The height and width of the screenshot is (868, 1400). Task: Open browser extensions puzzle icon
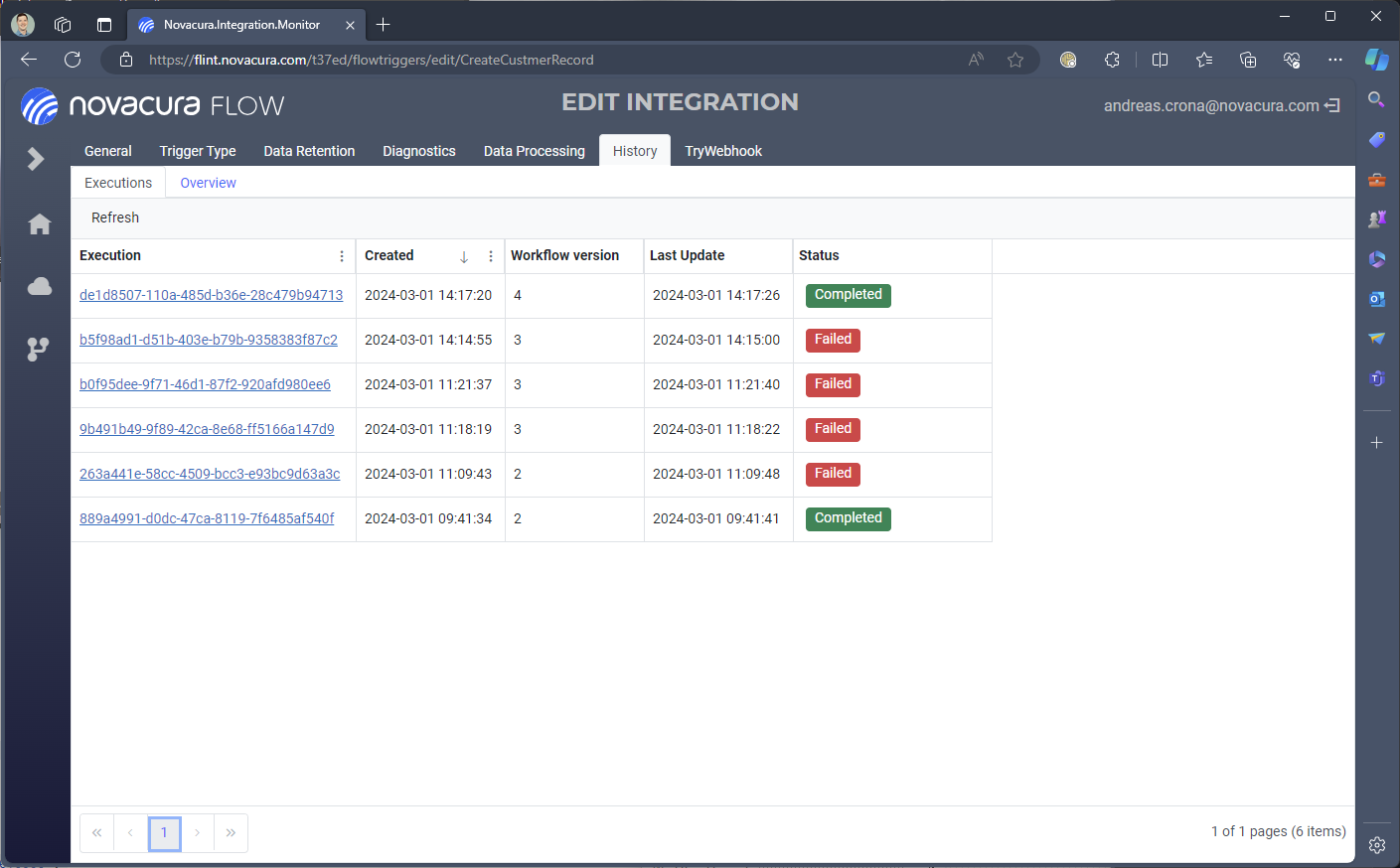point(1112,60)
